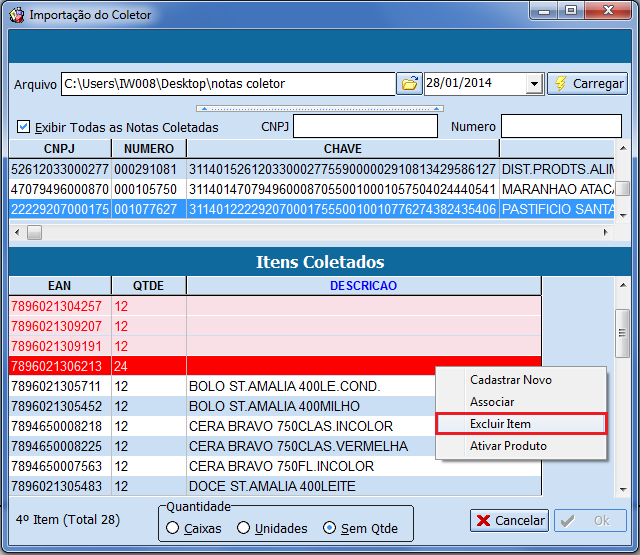Click the Numero filter input field

tap(560, 127)
